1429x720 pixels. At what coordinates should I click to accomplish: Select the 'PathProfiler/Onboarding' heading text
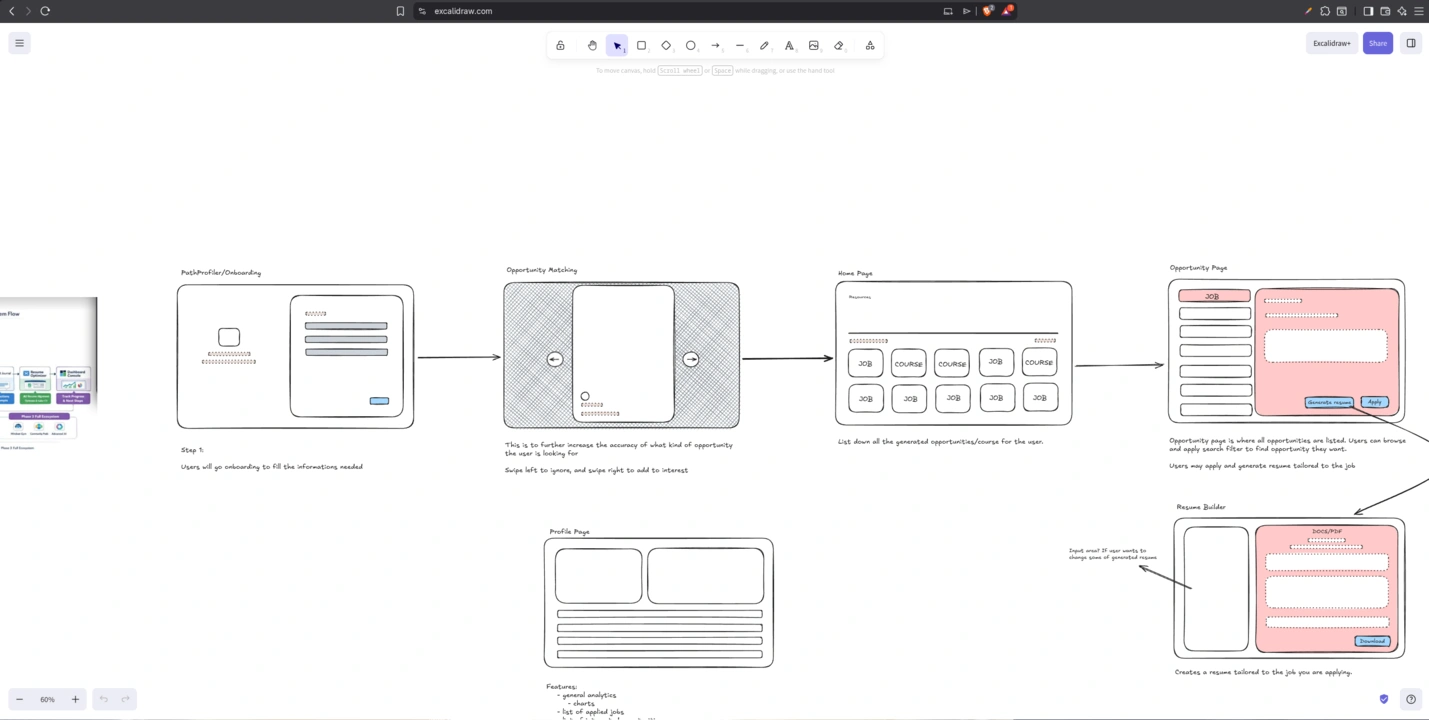221,272
